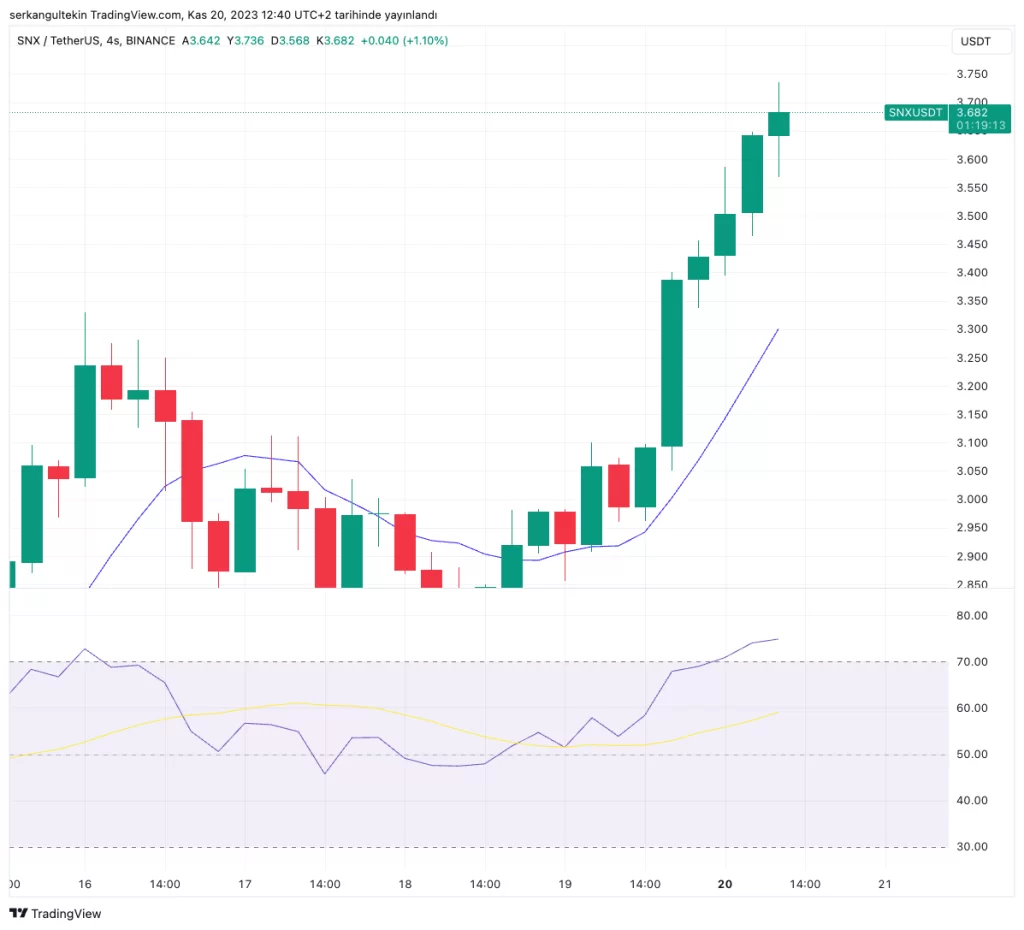Click the 3.682 current price tag
This screenshot has width=1024, height=930.
(972, 113)
